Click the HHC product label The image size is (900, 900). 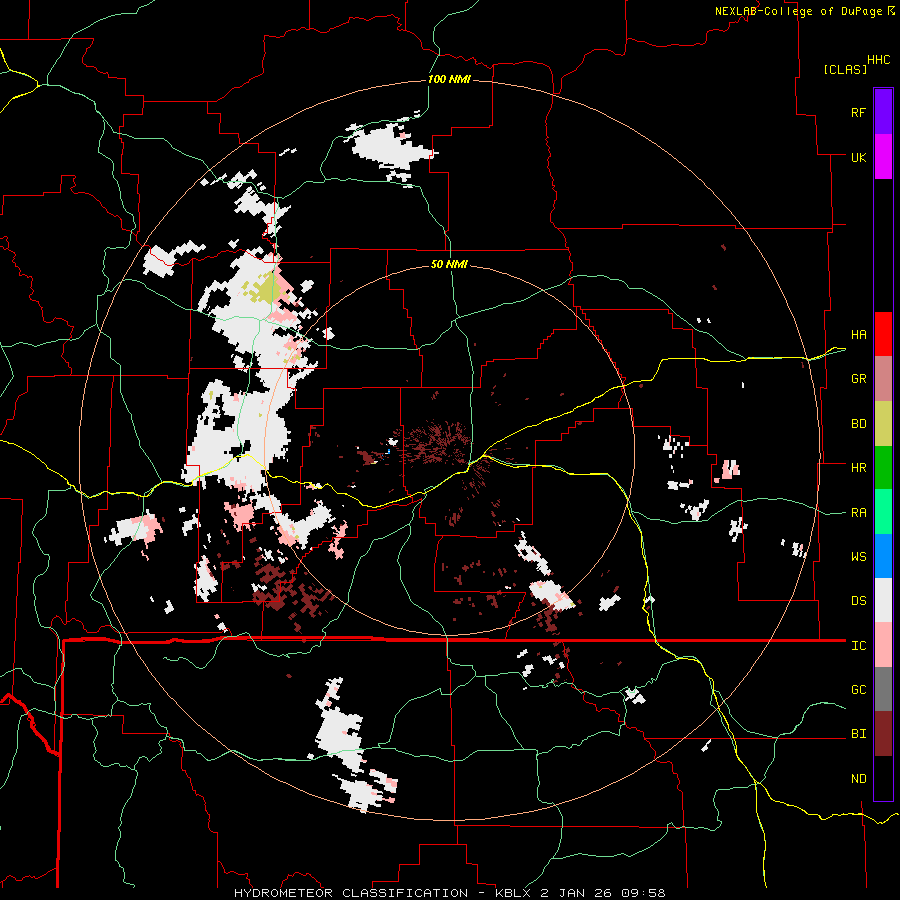coord(879,60)
